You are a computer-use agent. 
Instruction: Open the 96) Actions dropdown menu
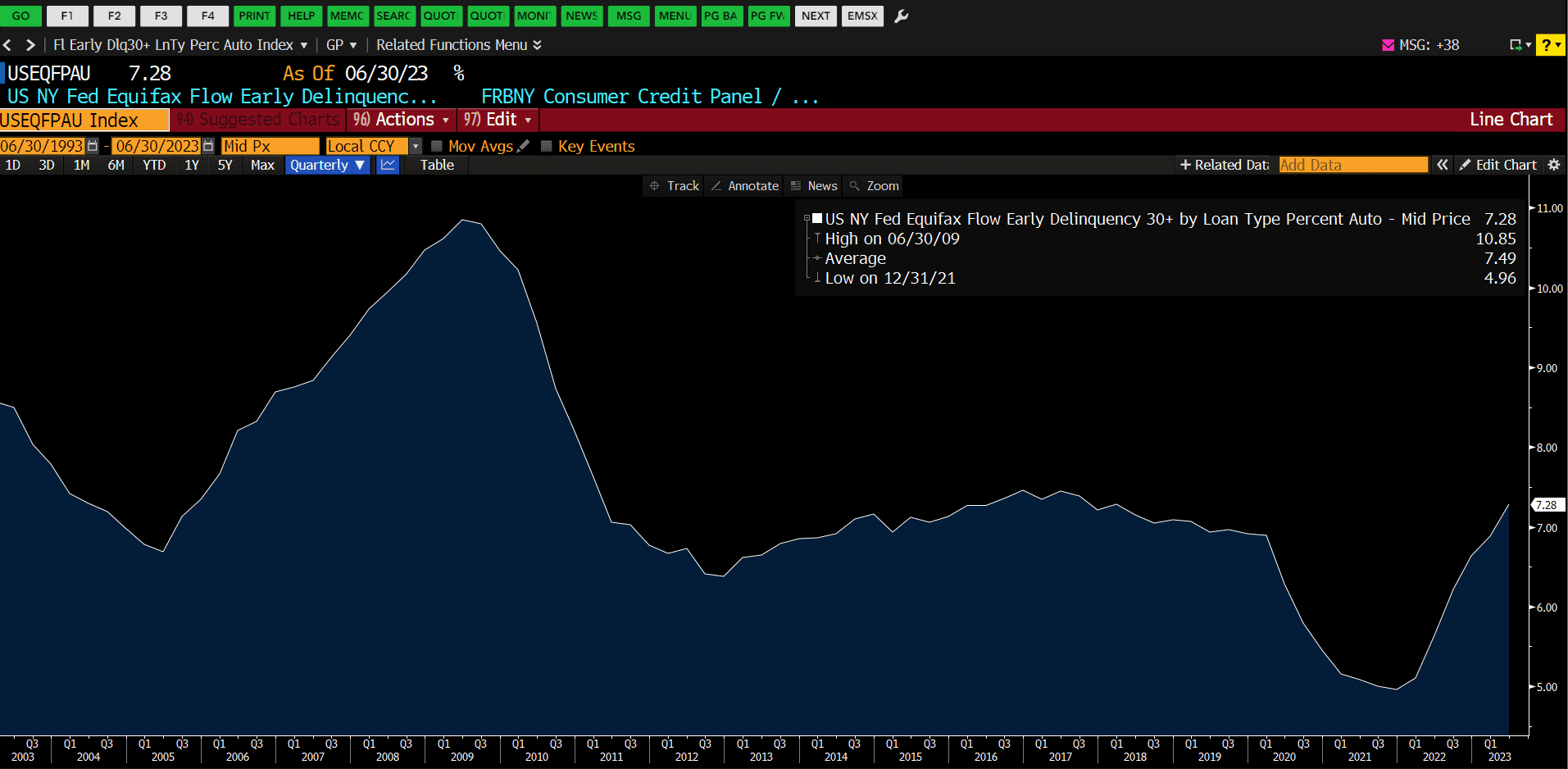(x=401, y=120)
